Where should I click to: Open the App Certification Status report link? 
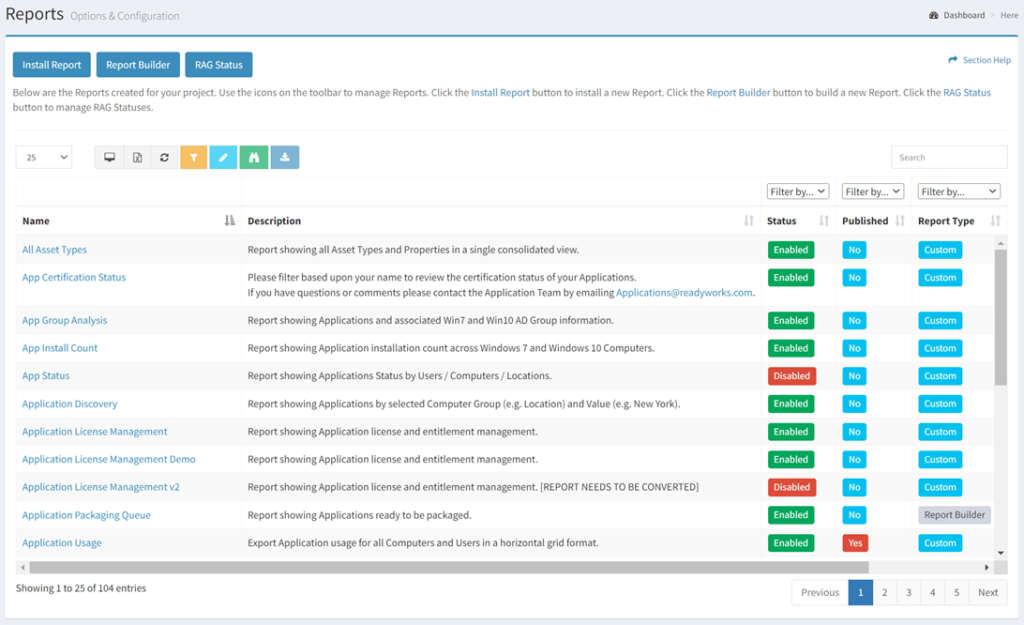click(74, 277)
